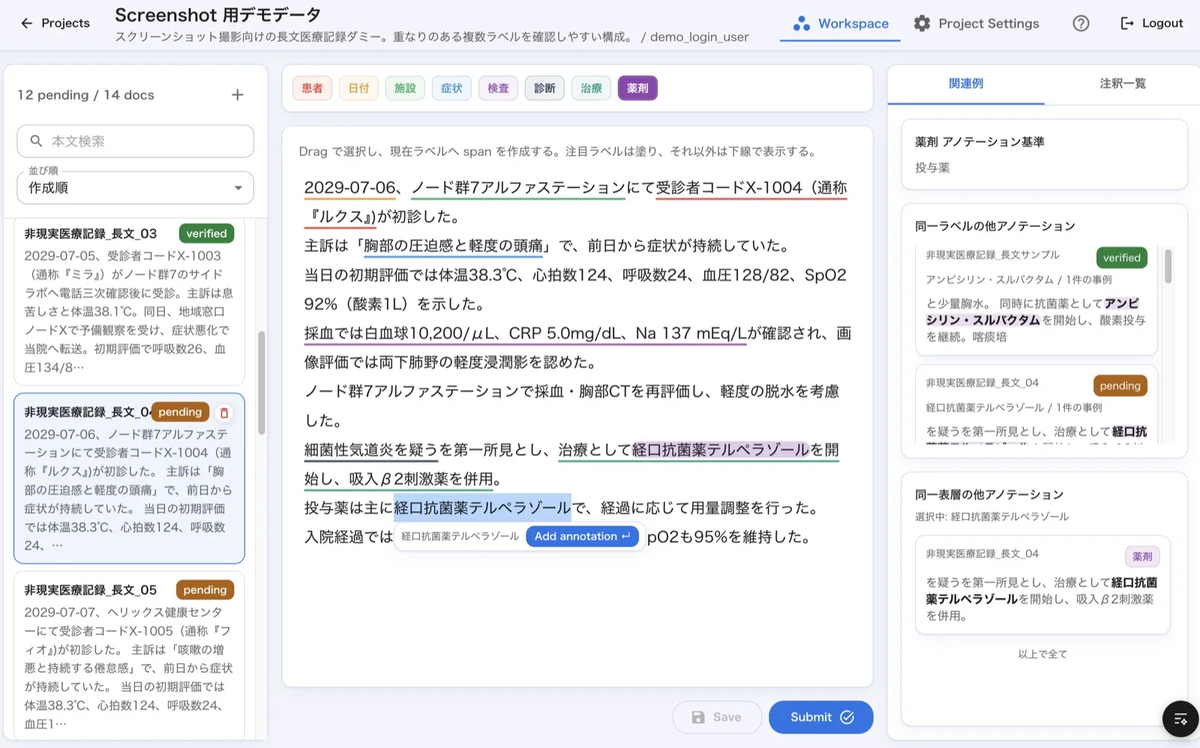1200x748 pixels.
Task: Click the highlighted 経口抗菌薬テルペラゾール in the 治療として sentence
Action: 721,450
